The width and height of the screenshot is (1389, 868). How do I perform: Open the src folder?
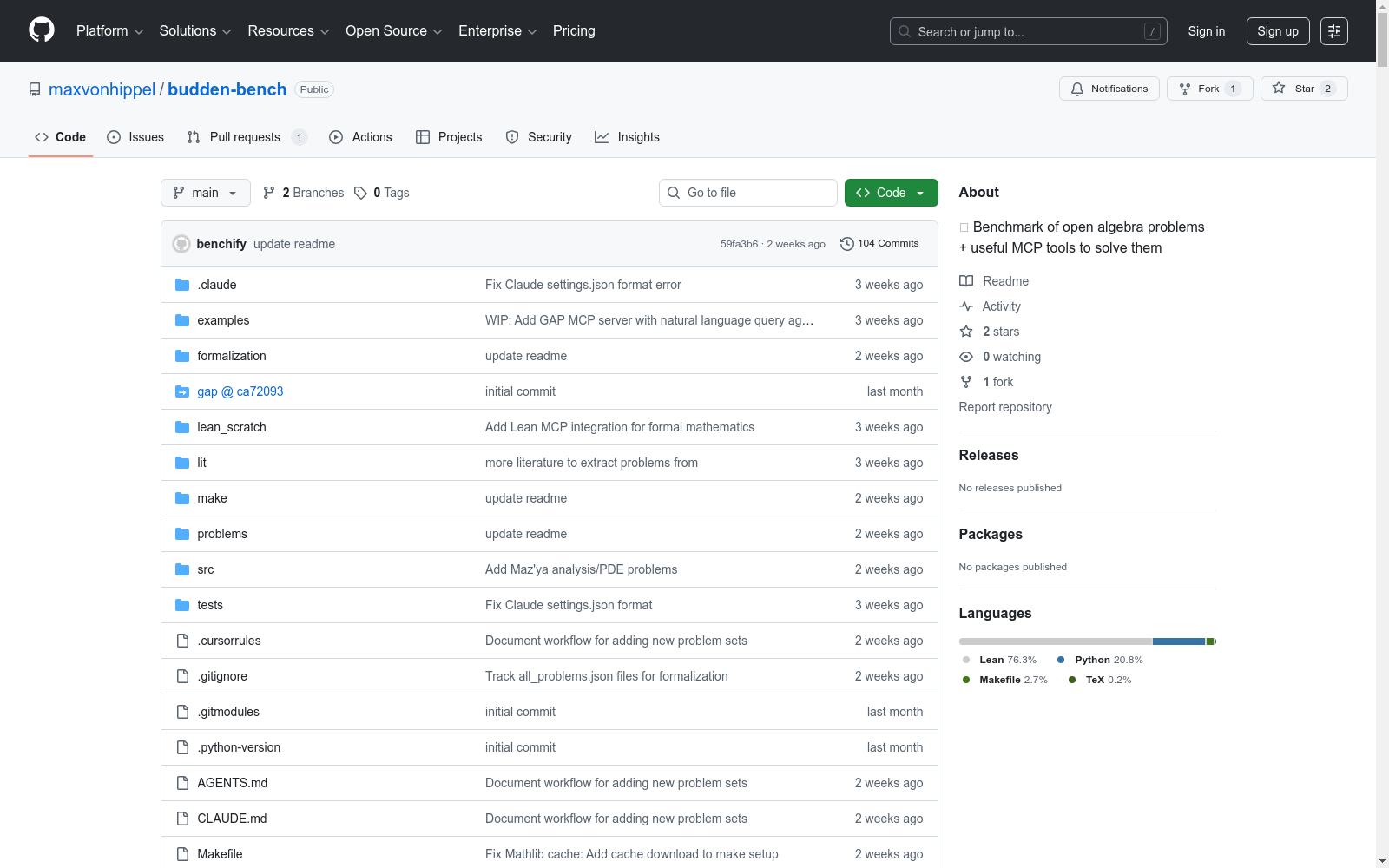click(206, 569)
